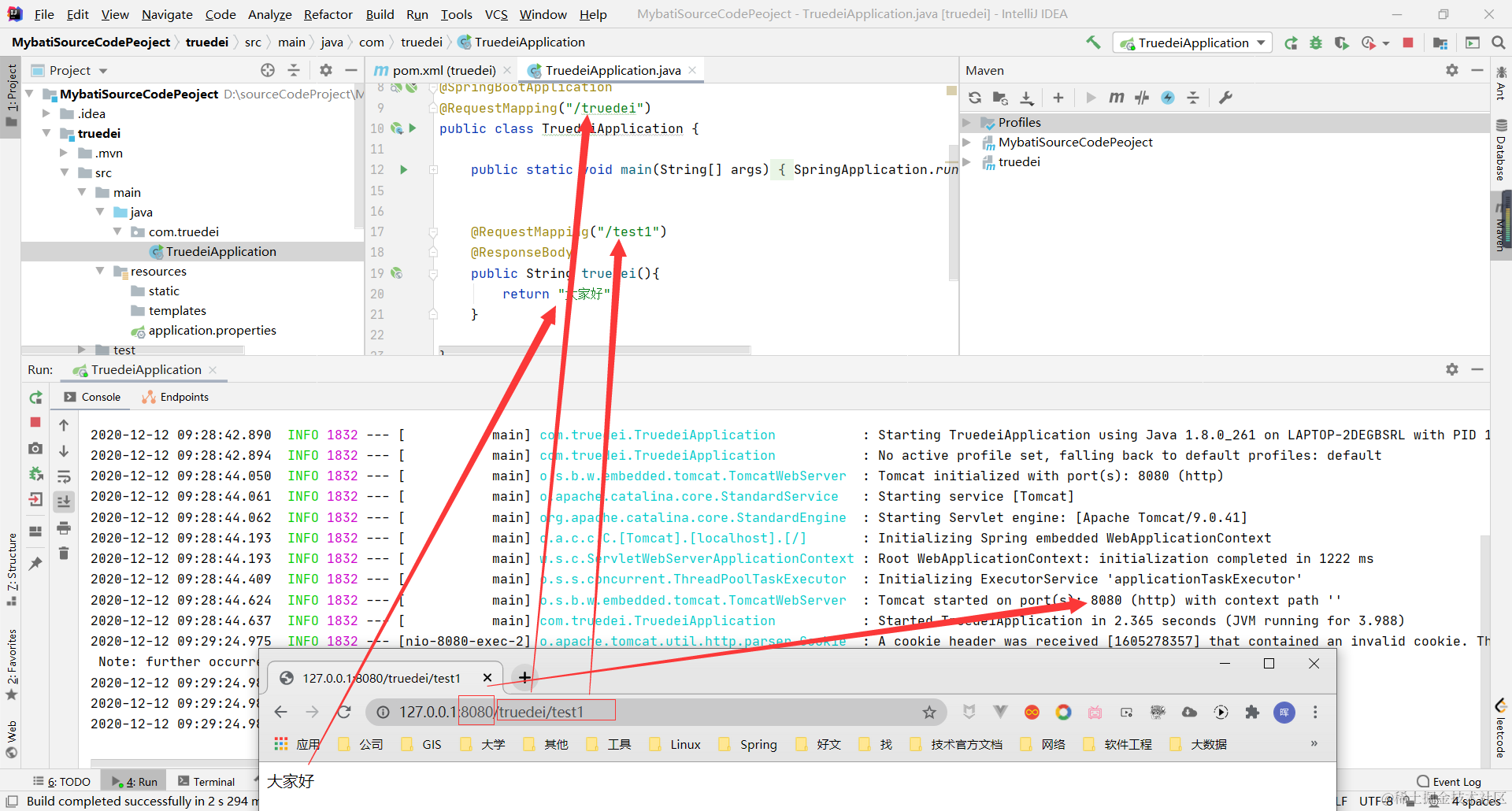Expand the truedei node in the Maven panel
Image resolution: width=1512 pixels, height=811 pixels.
(x=967, y=161)
